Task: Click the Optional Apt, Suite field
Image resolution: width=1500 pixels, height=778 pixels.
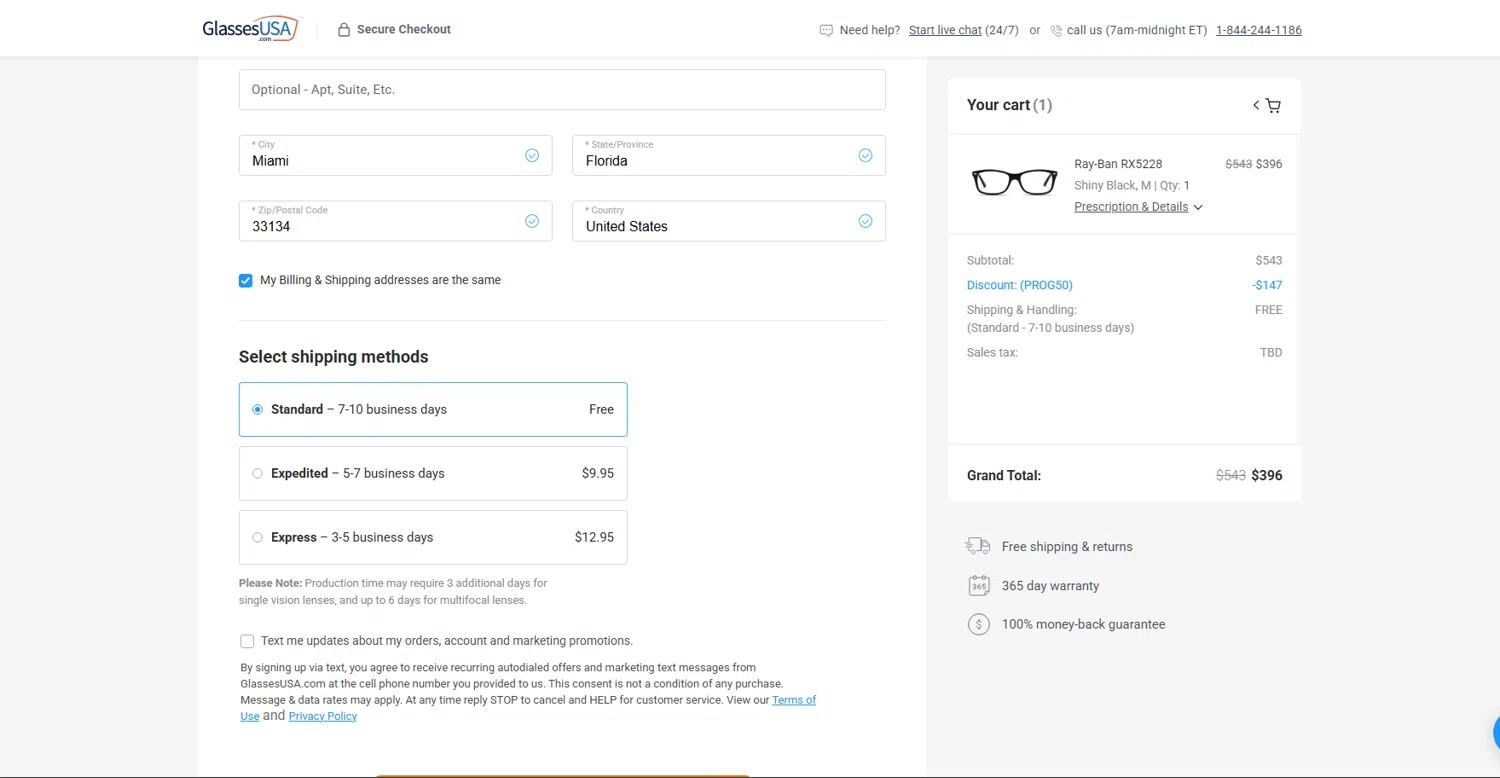Action: (x=562, y=89)
